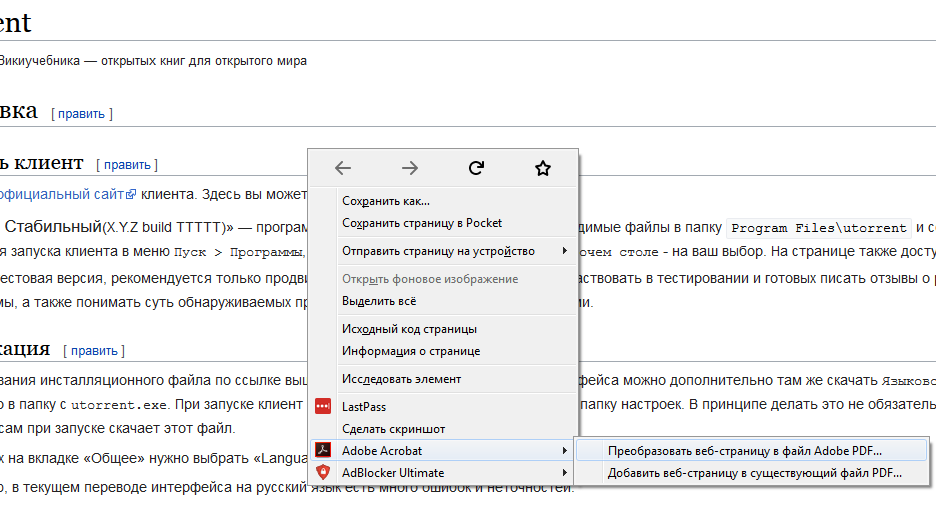Bookmark page with the star icon
The width and height of the screenshot is (936, 508).
click(543, 168)
